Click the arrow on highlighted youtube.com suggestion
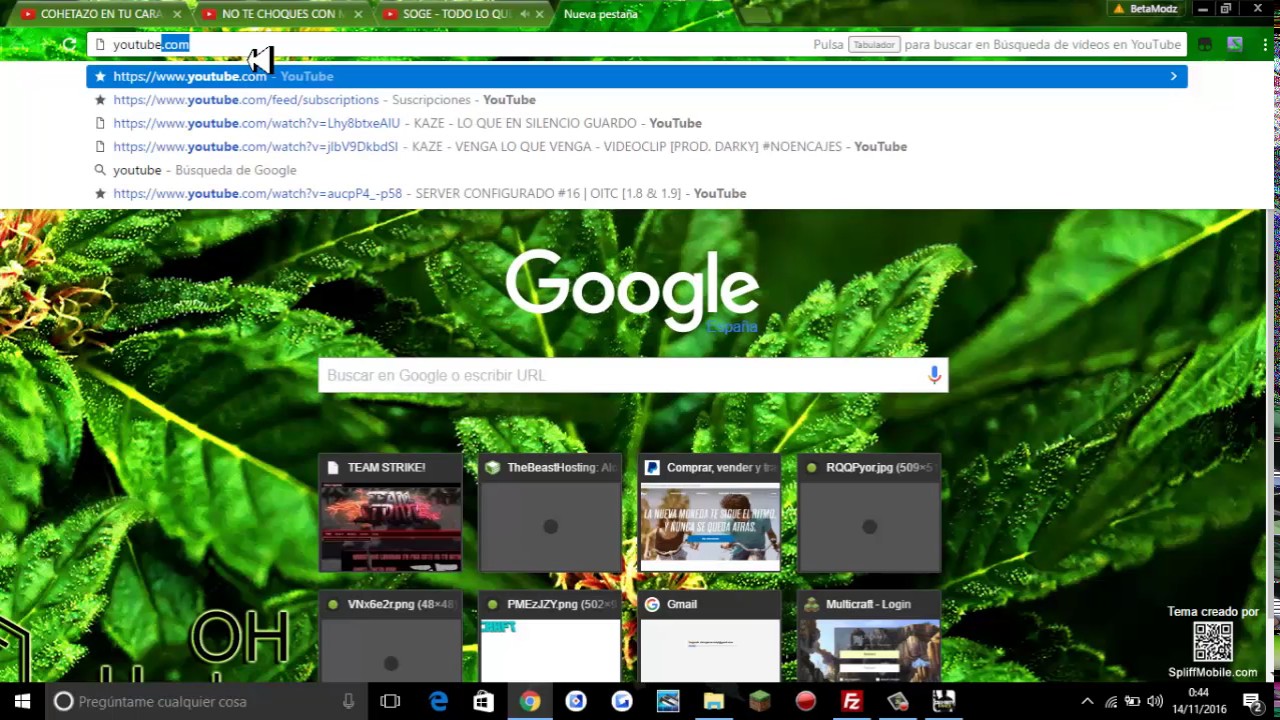 [1173, 76]
